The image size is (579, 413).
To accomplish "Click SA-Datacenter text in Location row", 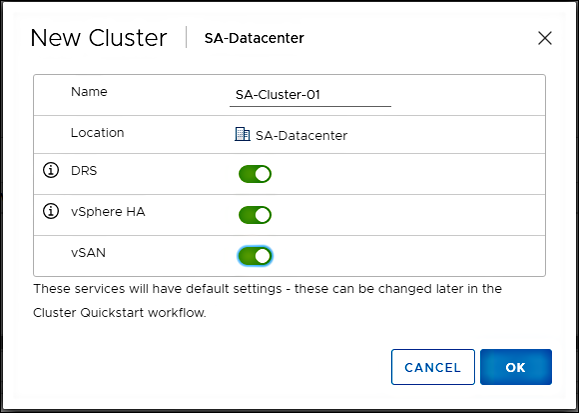I will tap(301, 136).
